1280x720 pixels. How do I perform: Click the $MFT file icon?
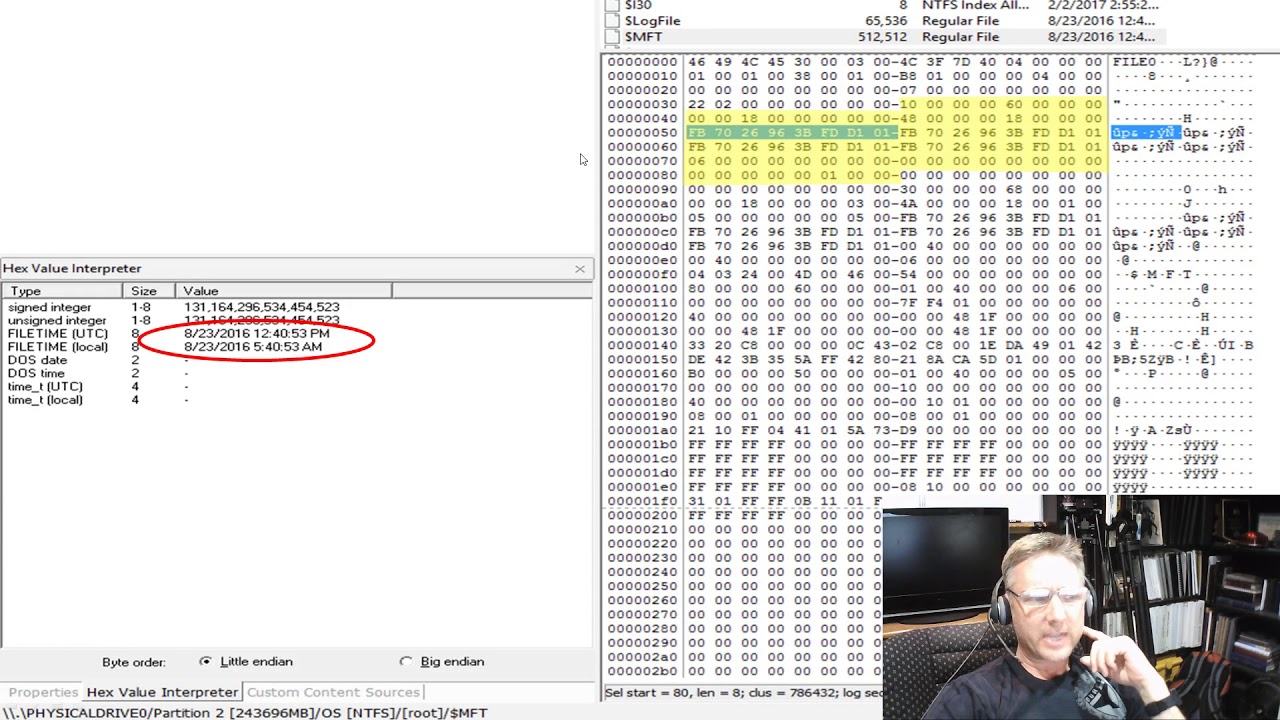612,37
